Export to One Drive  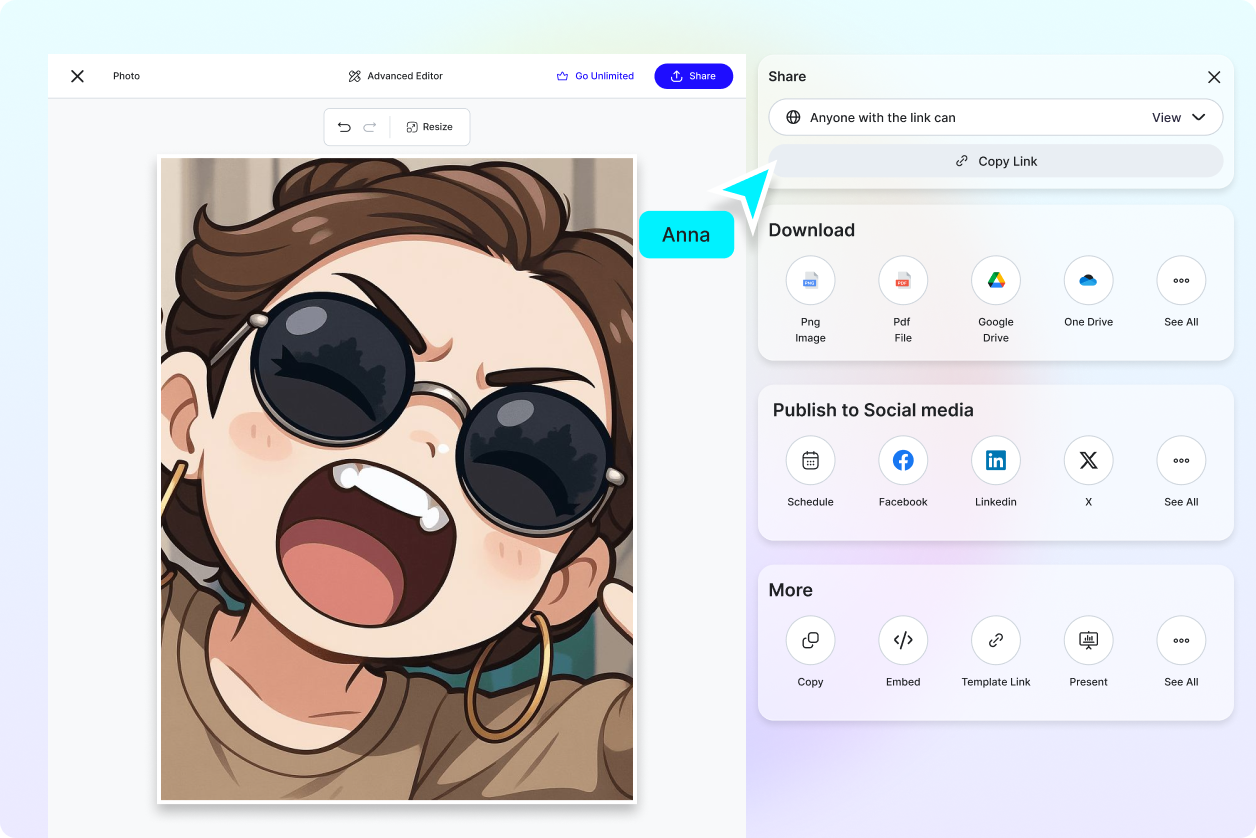pyautogui.click(x=1088, y=281)
